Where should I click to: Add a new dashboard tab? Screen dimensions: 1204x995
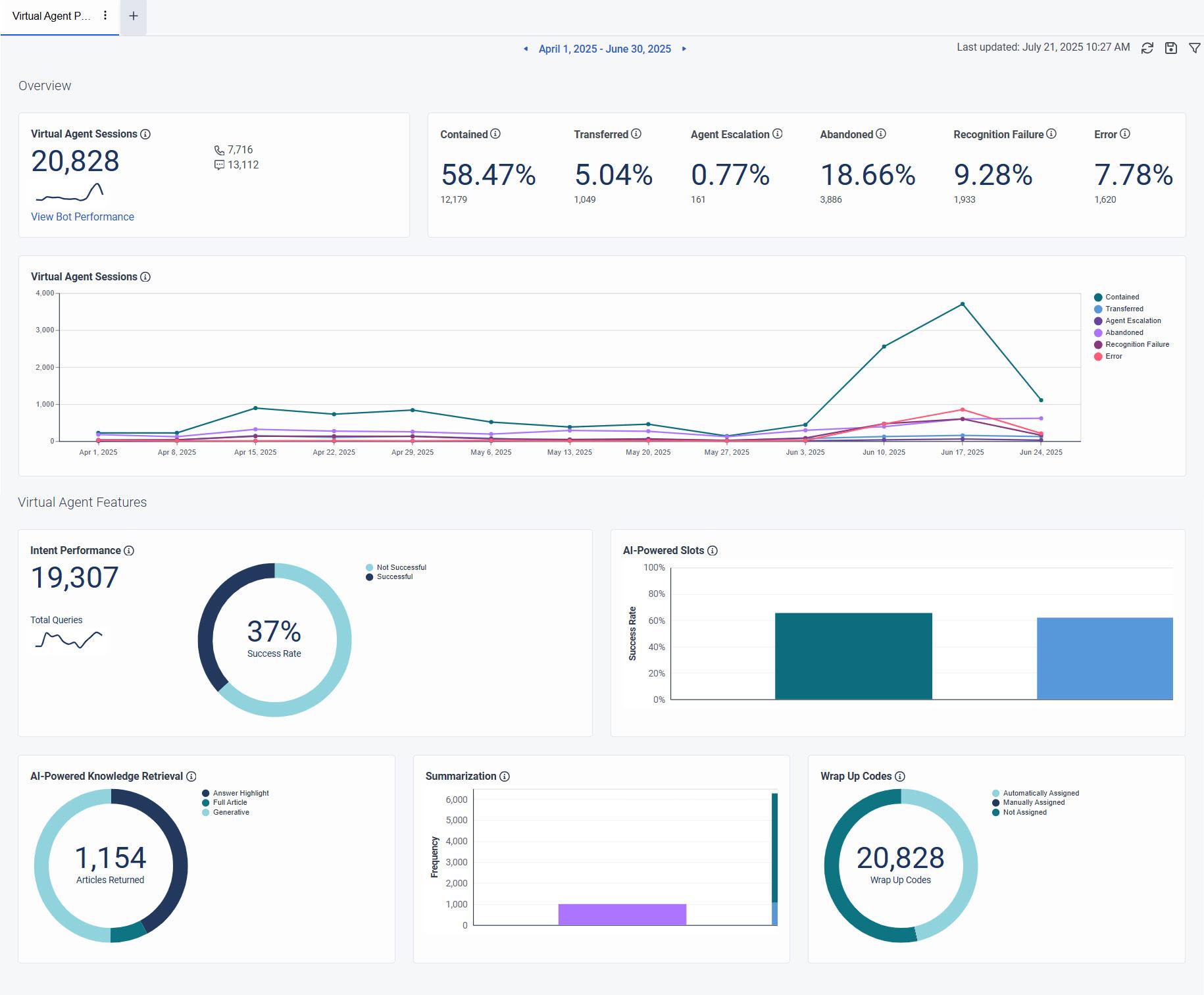point(133,16)
